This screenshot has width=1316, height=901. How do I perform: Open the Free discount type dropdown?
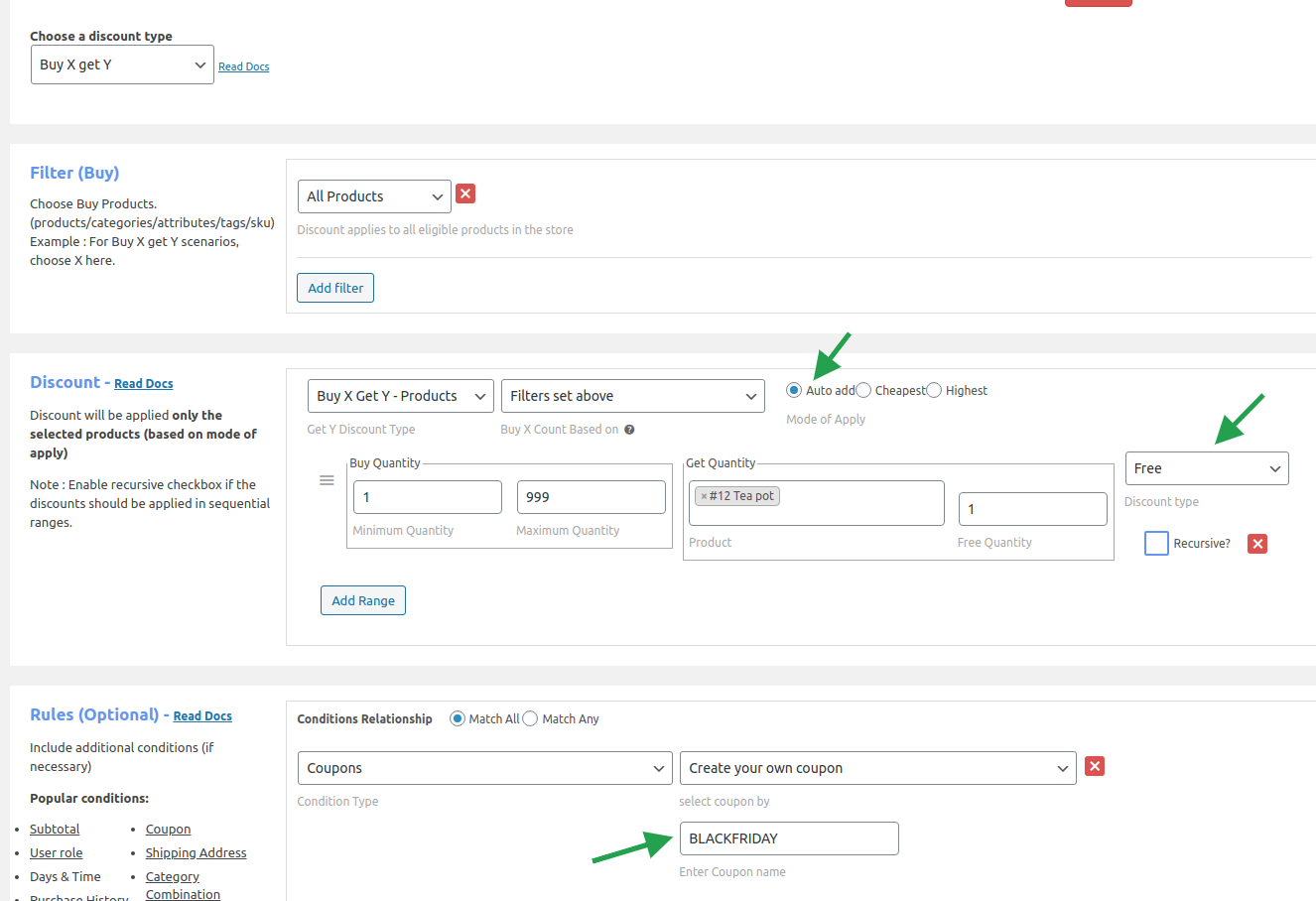pos(1206,468)
